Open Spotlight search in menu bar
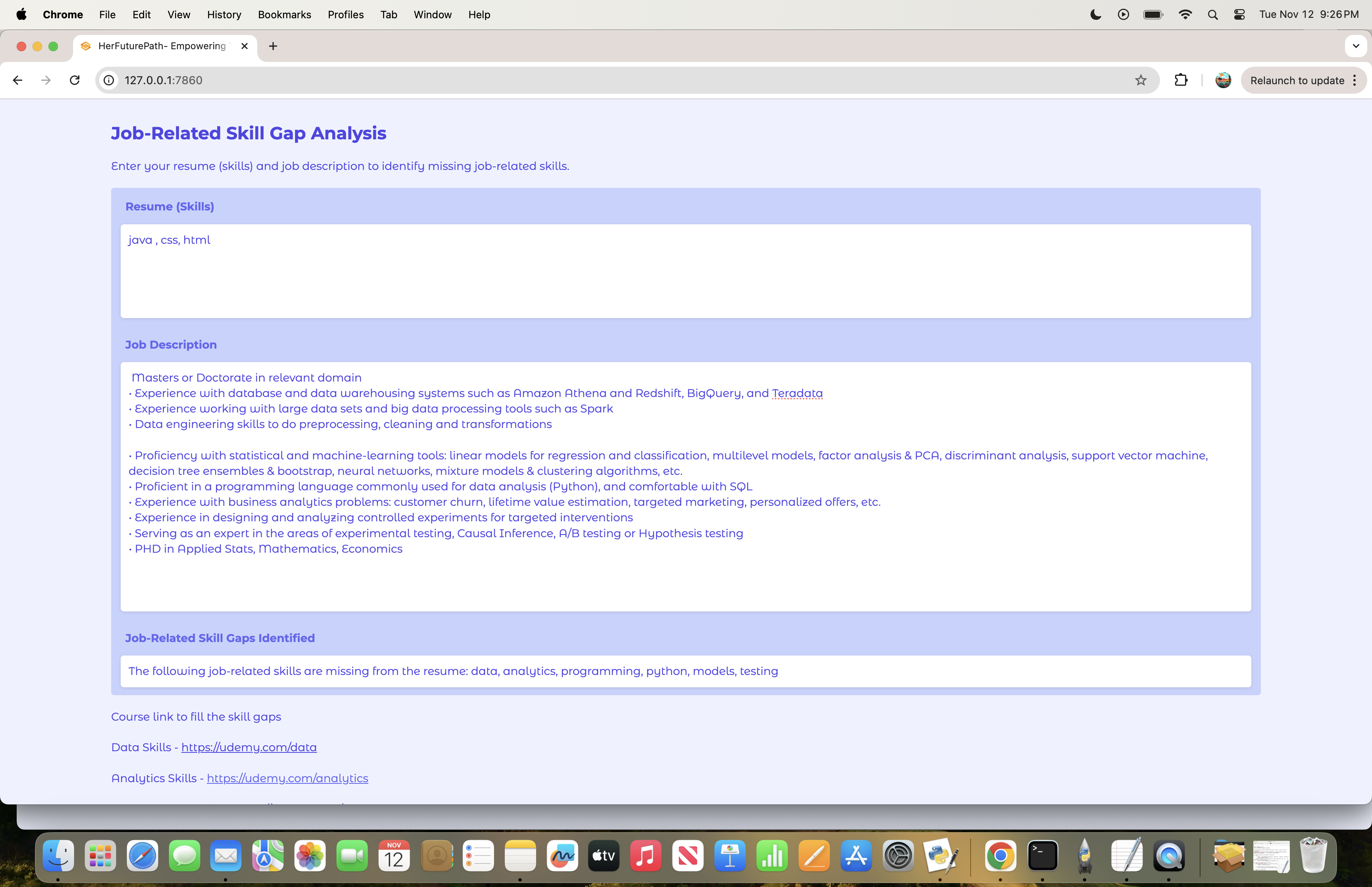This screenshot has width=1372, height=887. (x=1212, y=14)
